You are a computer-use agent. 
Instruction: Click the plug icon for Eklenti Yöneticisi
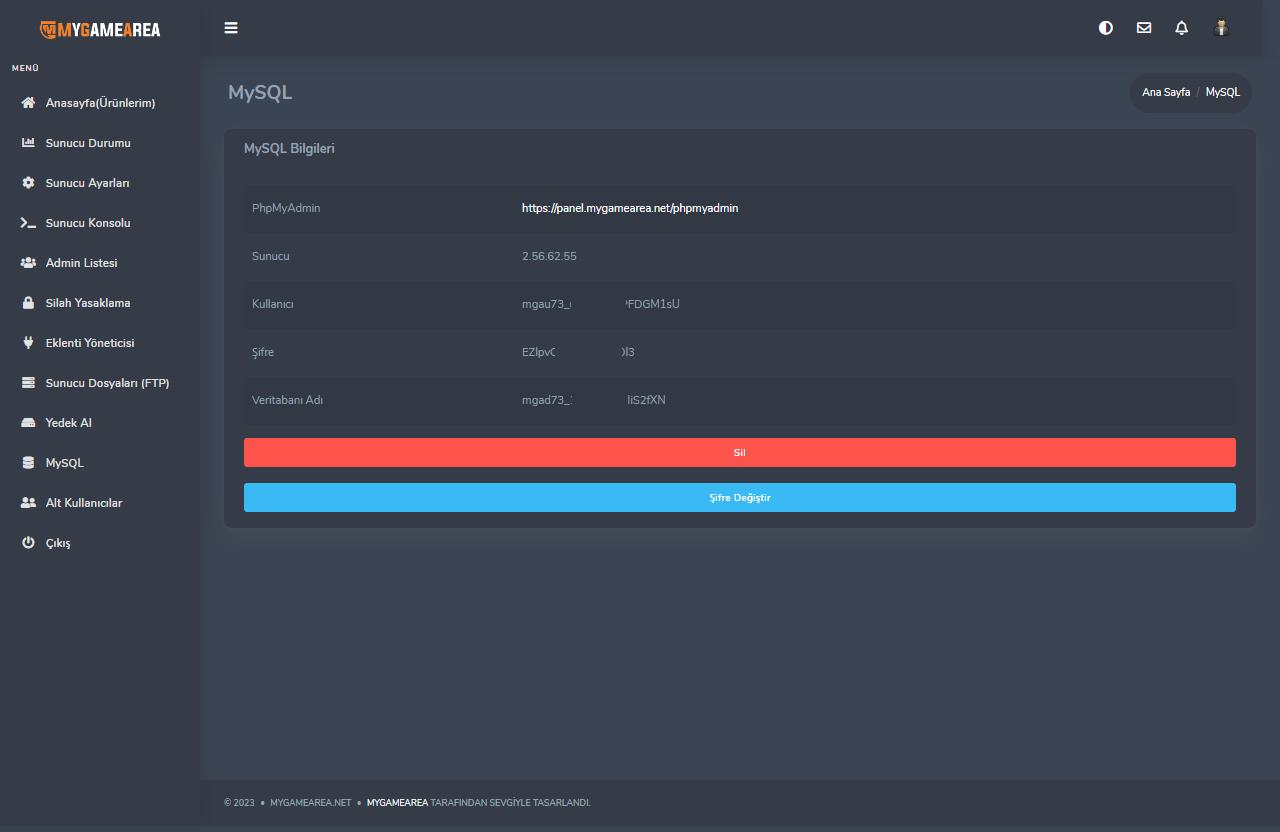coord(28,343)
